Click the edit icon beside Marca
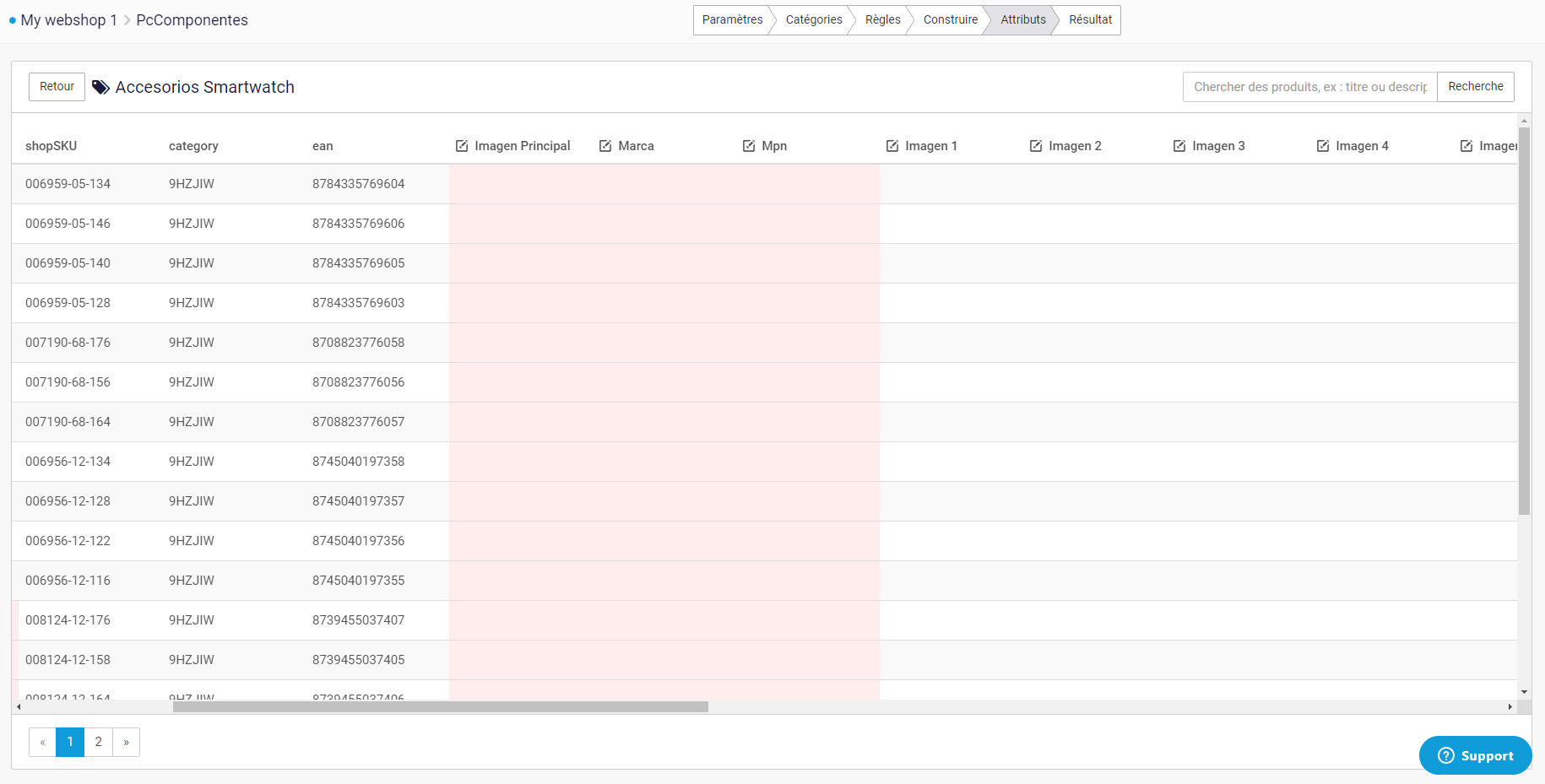 click(x=605, y=146)
